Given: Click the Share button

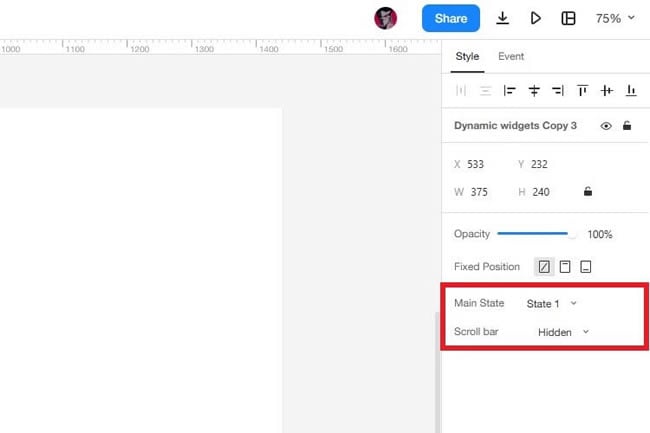Looking at the screenshot, I should click(x=451, y=18).
